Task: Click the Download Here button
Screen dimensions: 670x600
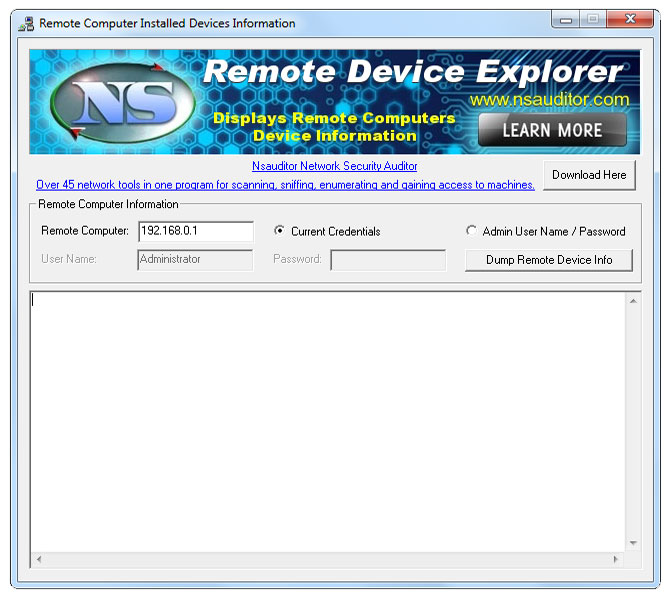Action: [x=589, y=175]
